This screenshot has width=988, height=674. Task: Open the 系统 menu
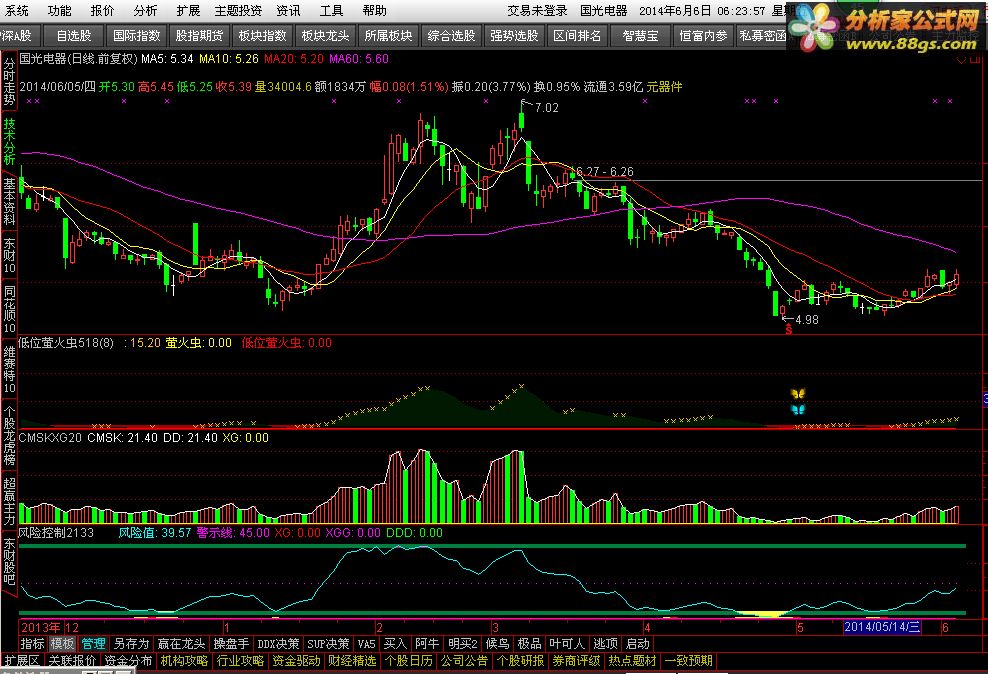tap(17, 11)
